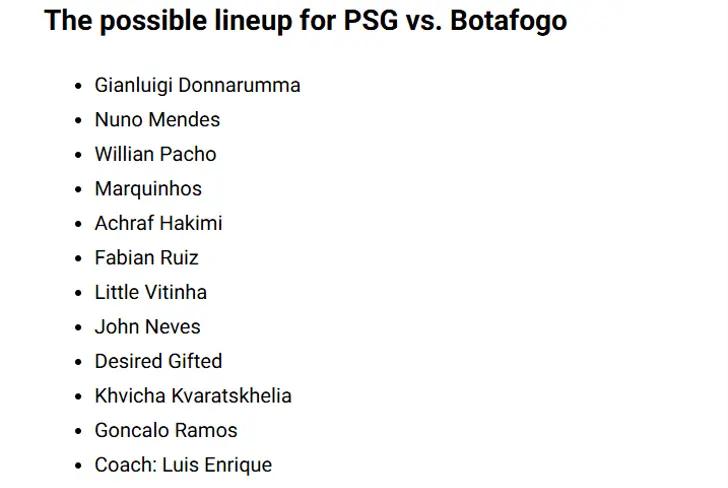Click the Gianluigi Donnarumma list item

point(197,85)
